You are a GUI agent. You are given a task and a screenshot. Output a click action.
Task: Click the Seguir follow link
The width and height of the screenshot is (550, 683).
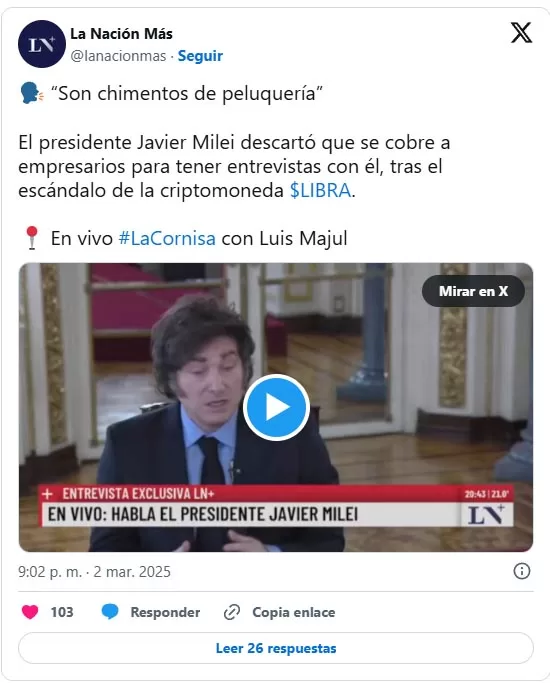pyautogui.click(x=200, y=56)
